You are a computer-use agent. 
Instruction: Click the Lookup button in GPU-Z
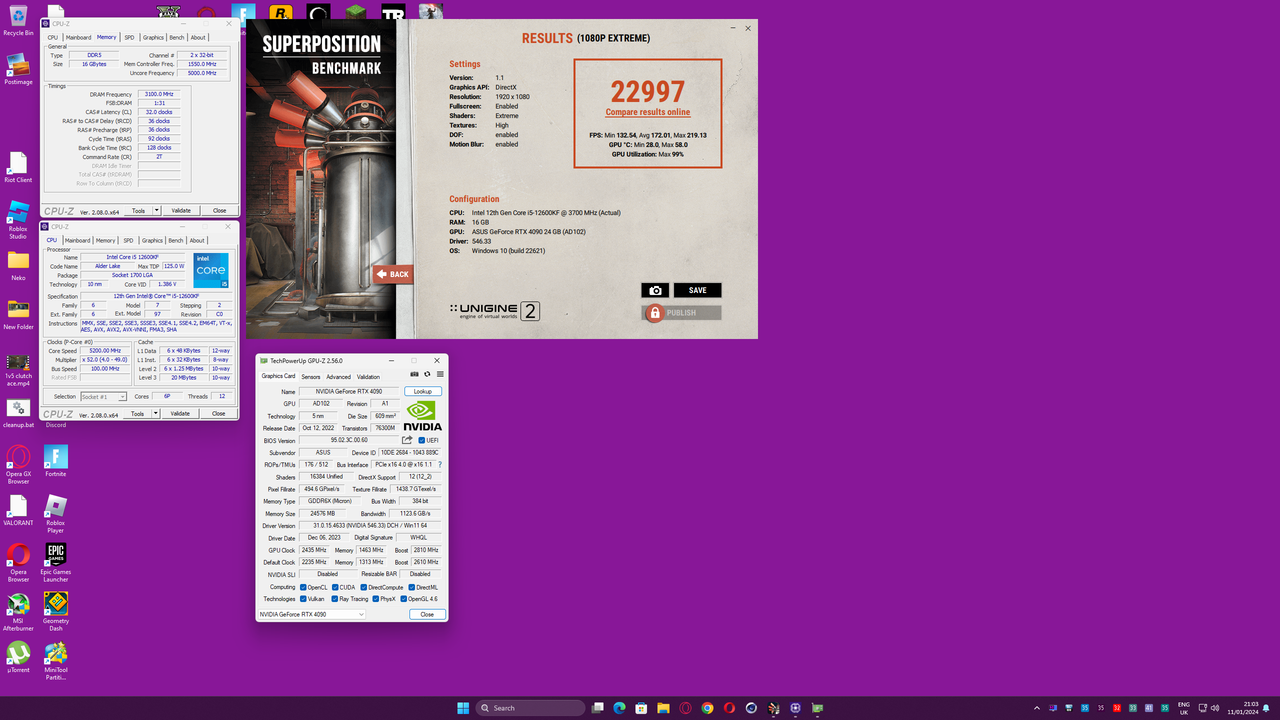click(x=423, y=391)
